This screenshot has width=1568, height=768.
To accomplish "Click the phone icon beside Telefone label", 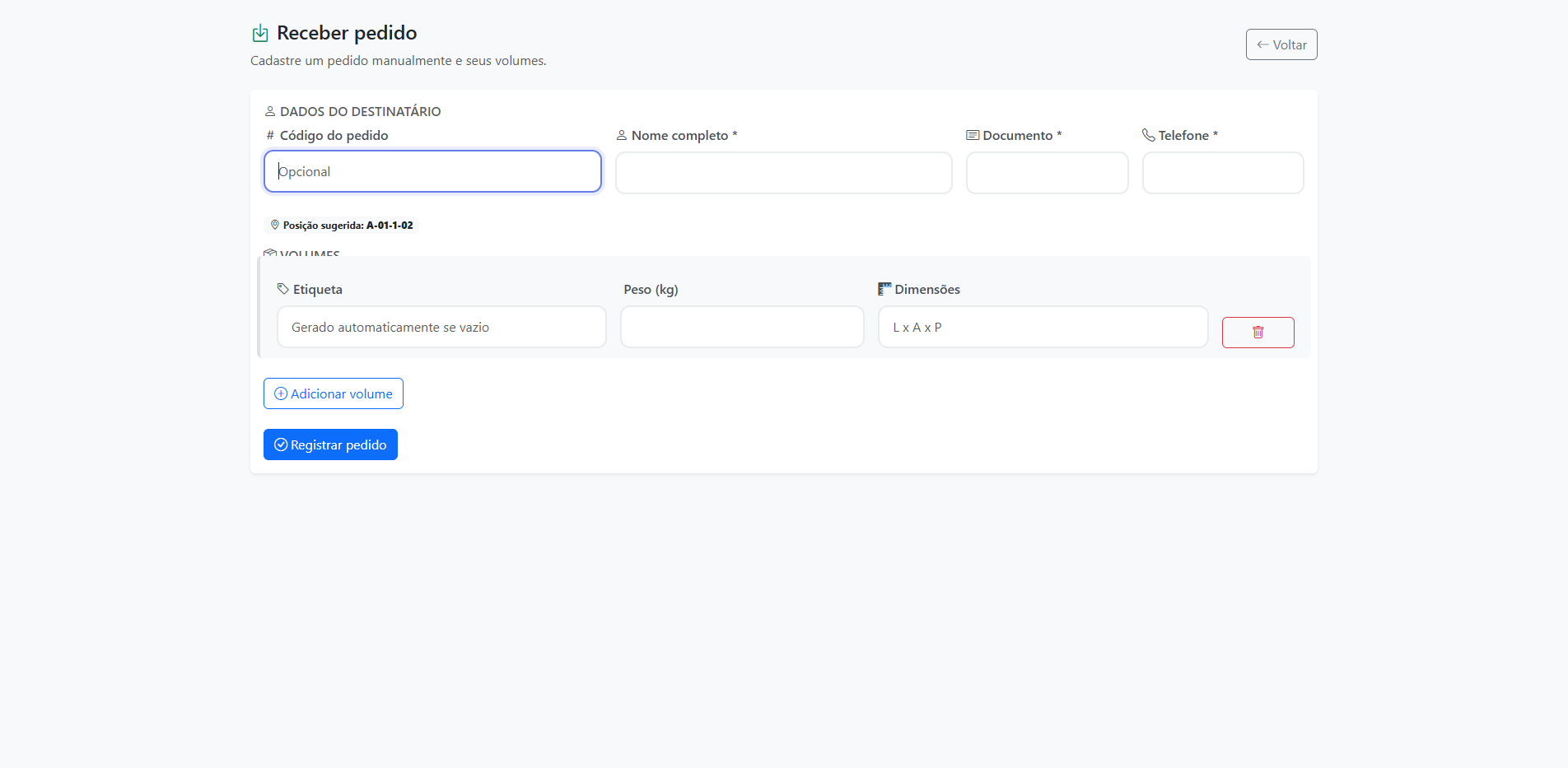I will [1148, 135].
